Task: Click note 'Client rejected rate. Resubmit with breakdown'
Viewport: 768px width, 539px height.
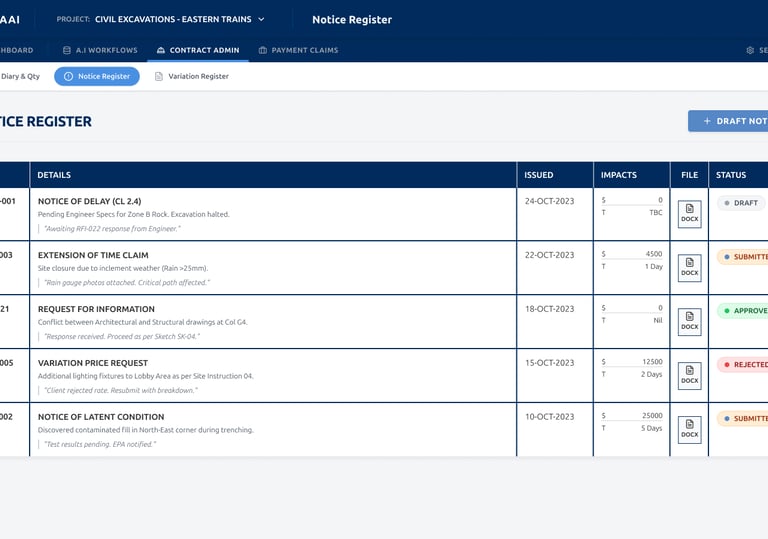Action: (121, 391)
